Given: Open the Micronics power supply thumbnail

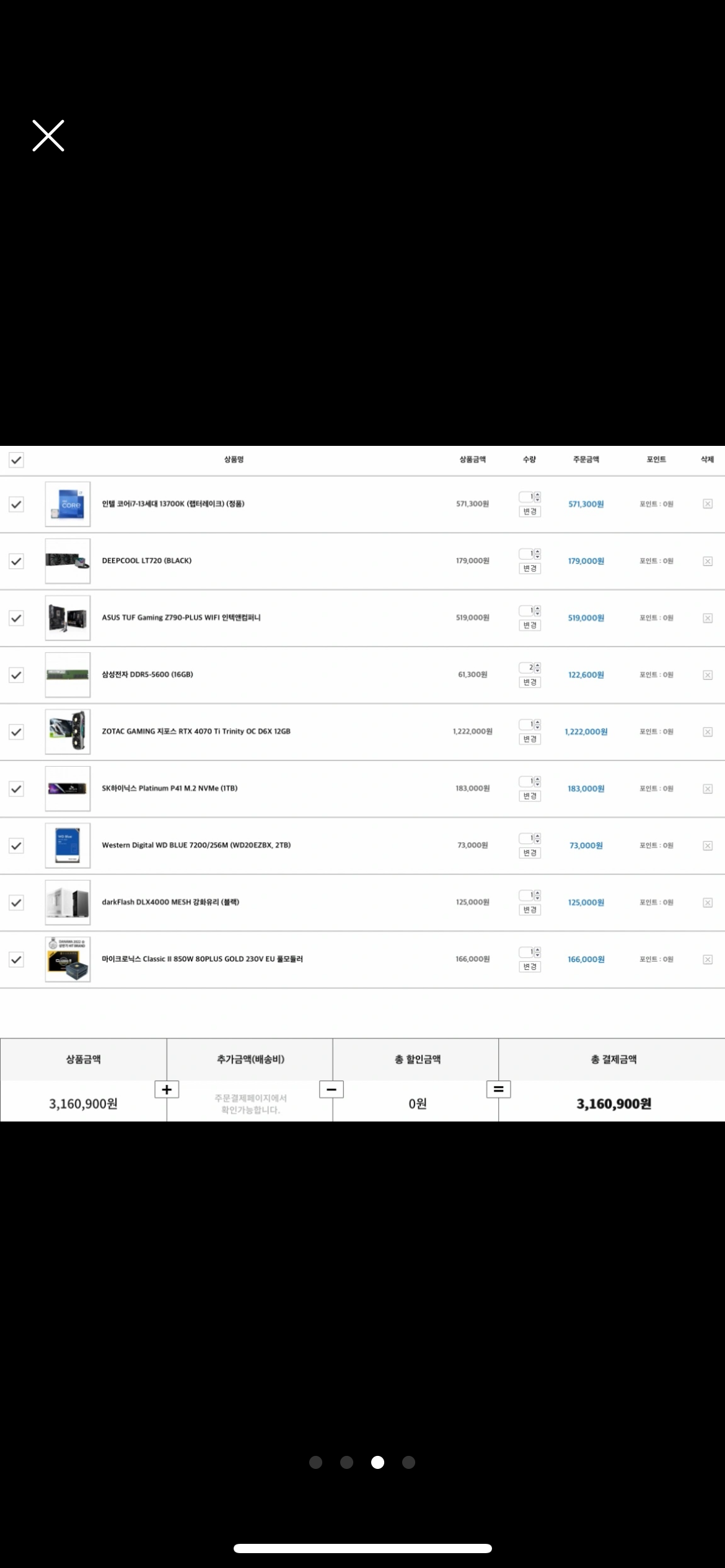Looking at the screenshot, I should [68, 960].
